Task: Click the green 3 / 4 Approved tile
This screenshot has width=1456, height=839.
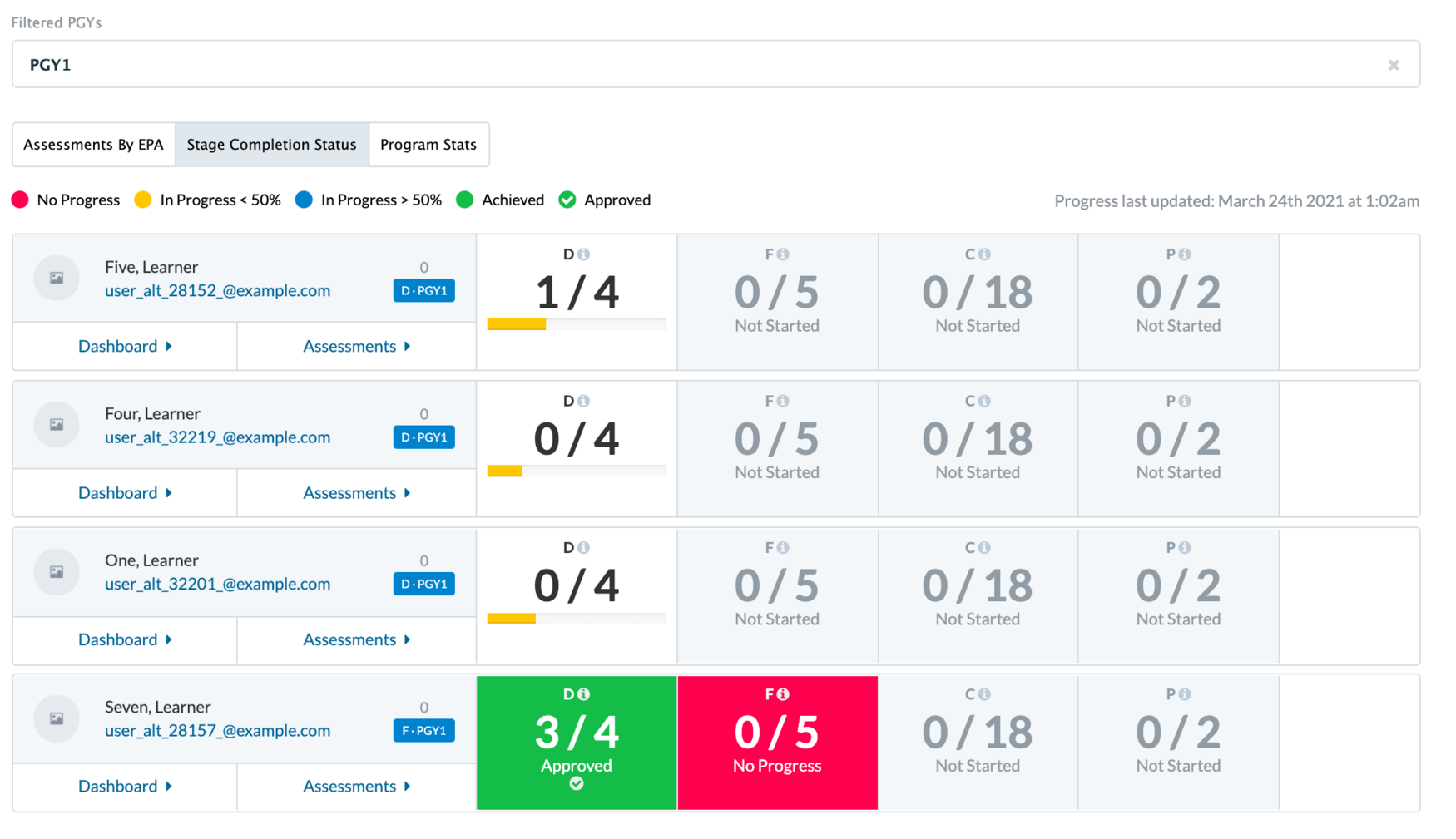Action: coord(577,743)
